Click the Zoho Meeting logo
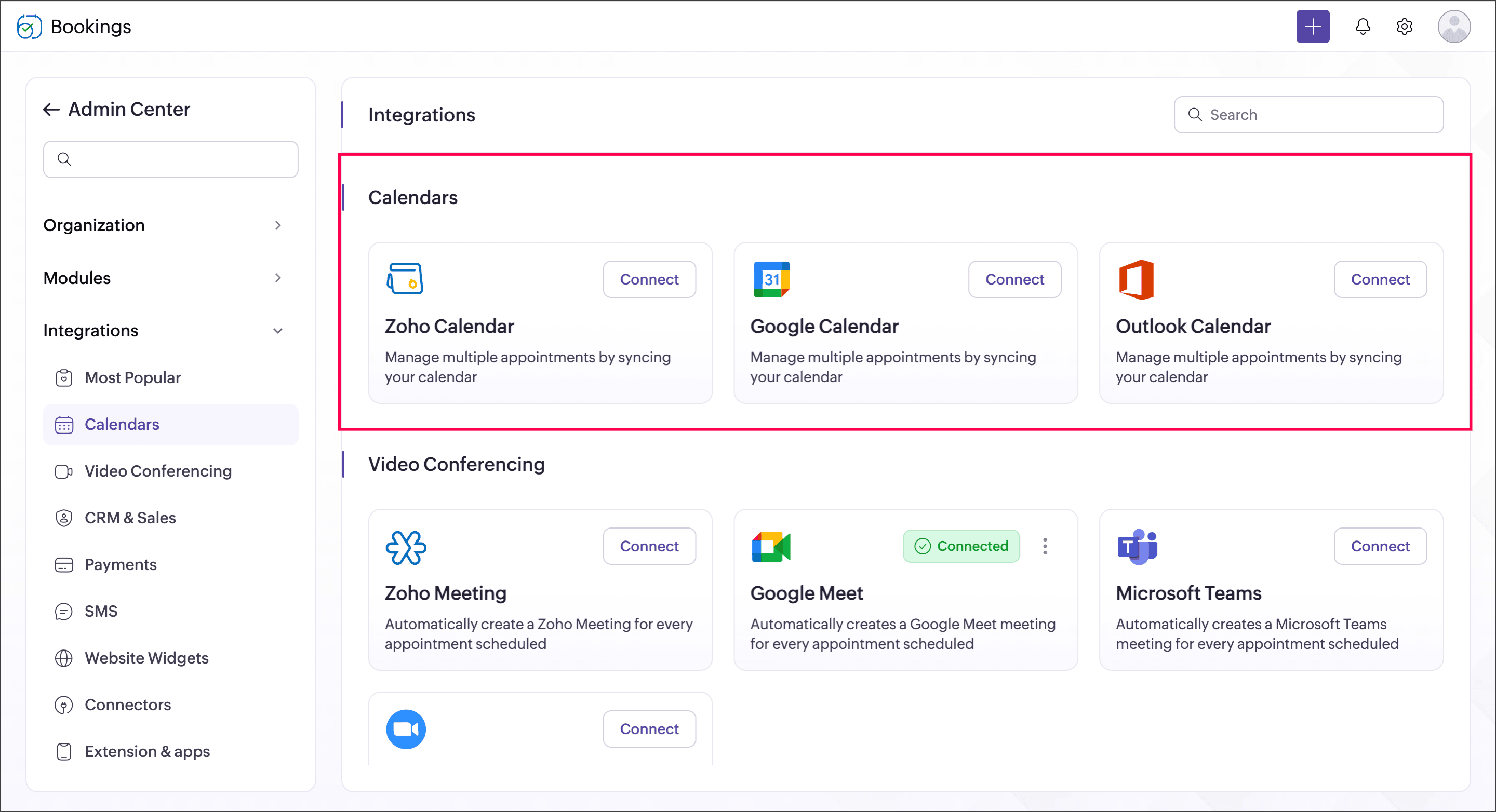The image size is (1496, 812). tap(406, 547)
